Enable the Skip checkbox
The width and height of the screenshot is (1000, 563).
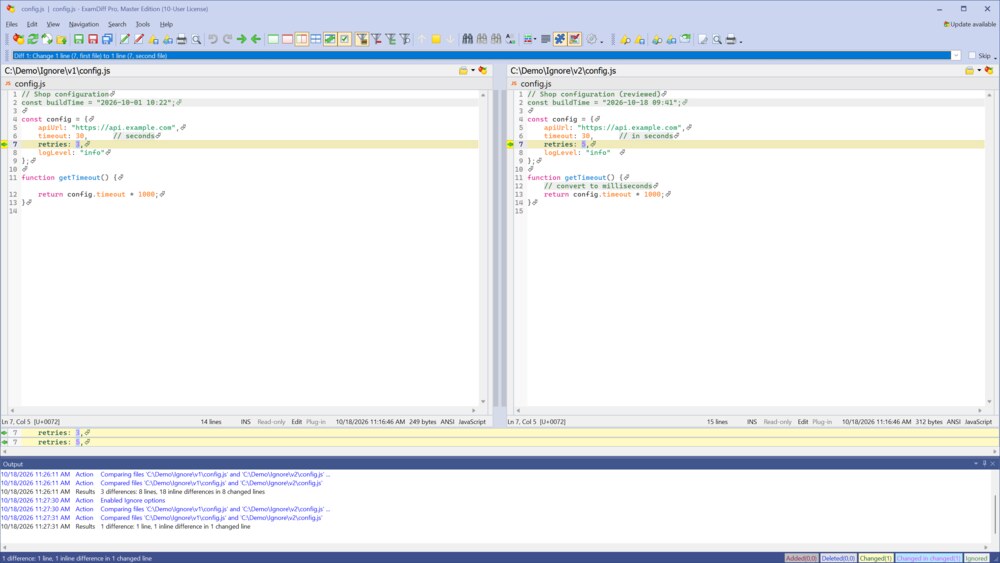[x=972, y=55]
